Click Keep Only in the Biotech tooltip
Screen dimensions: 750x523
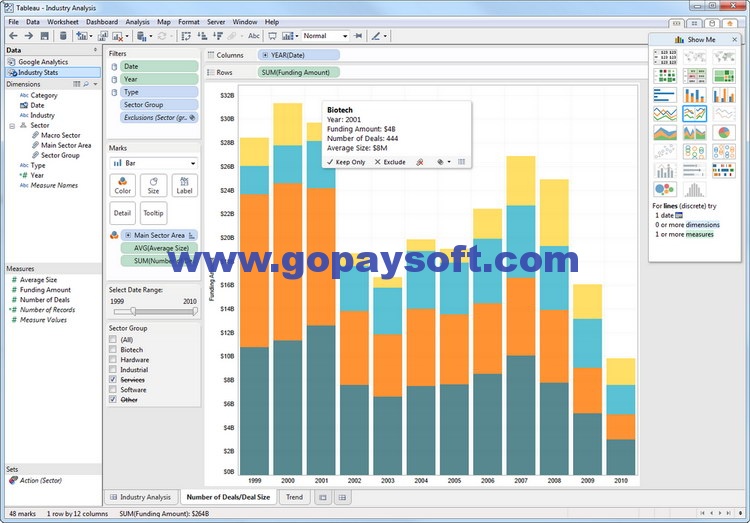tap(346, 162)
